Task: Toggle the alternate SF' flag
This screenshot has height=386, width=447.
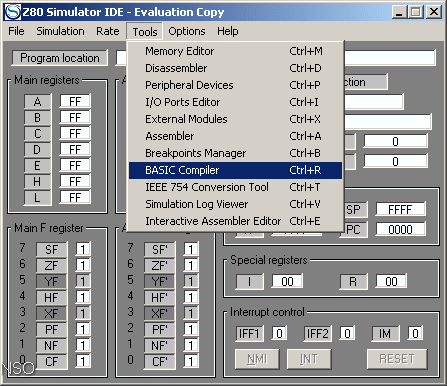Action: point(159,250)
